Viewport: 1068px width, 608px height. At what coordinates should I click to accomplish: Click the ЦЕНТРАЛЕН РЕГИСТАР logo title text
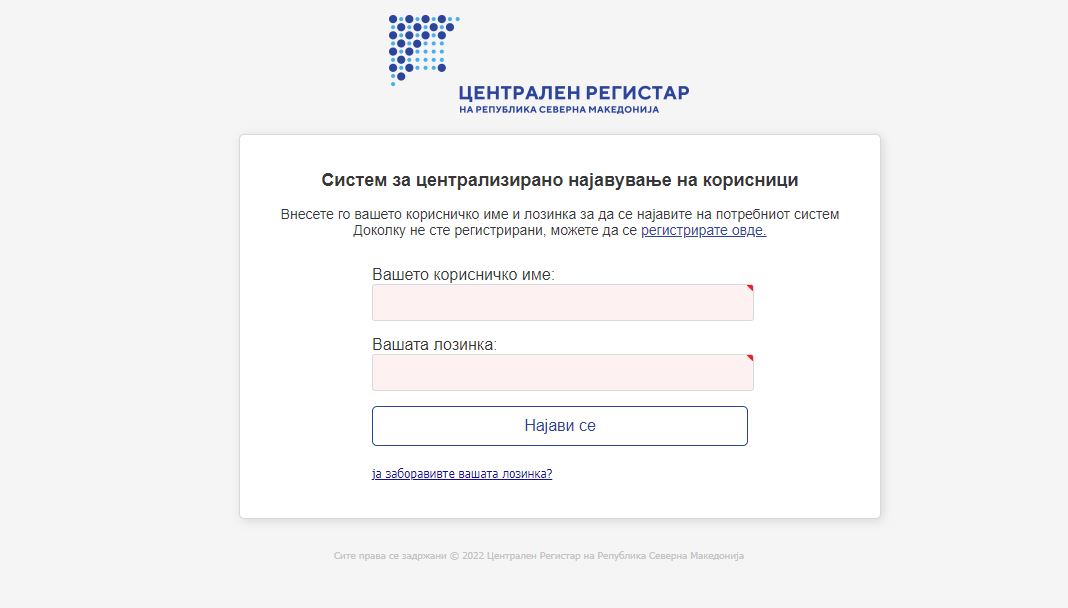pyautogui.click(x=574, y=93)
